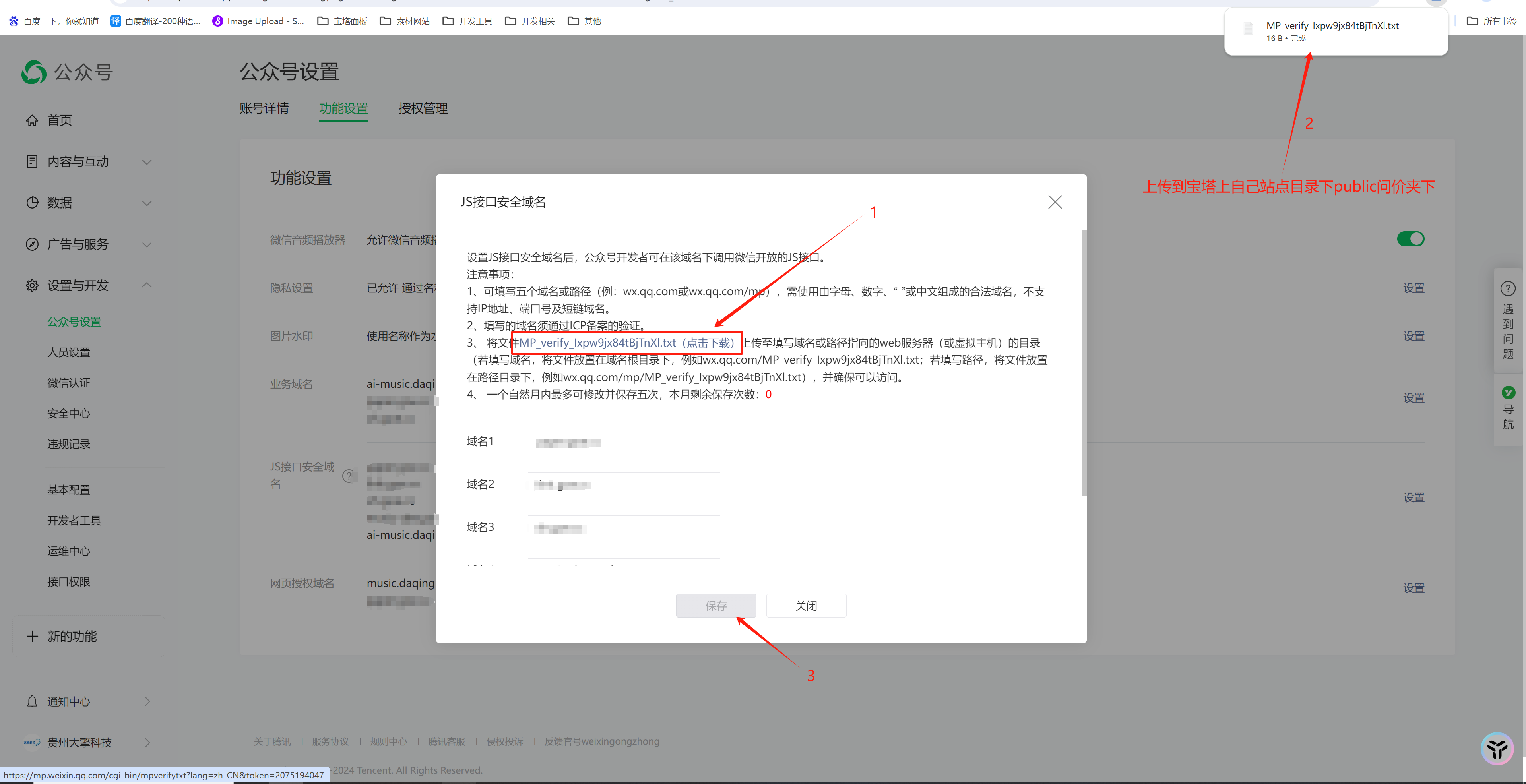1526x784 pixels.
Task: Open 通知中心 arrow
Action: point(147,701)
